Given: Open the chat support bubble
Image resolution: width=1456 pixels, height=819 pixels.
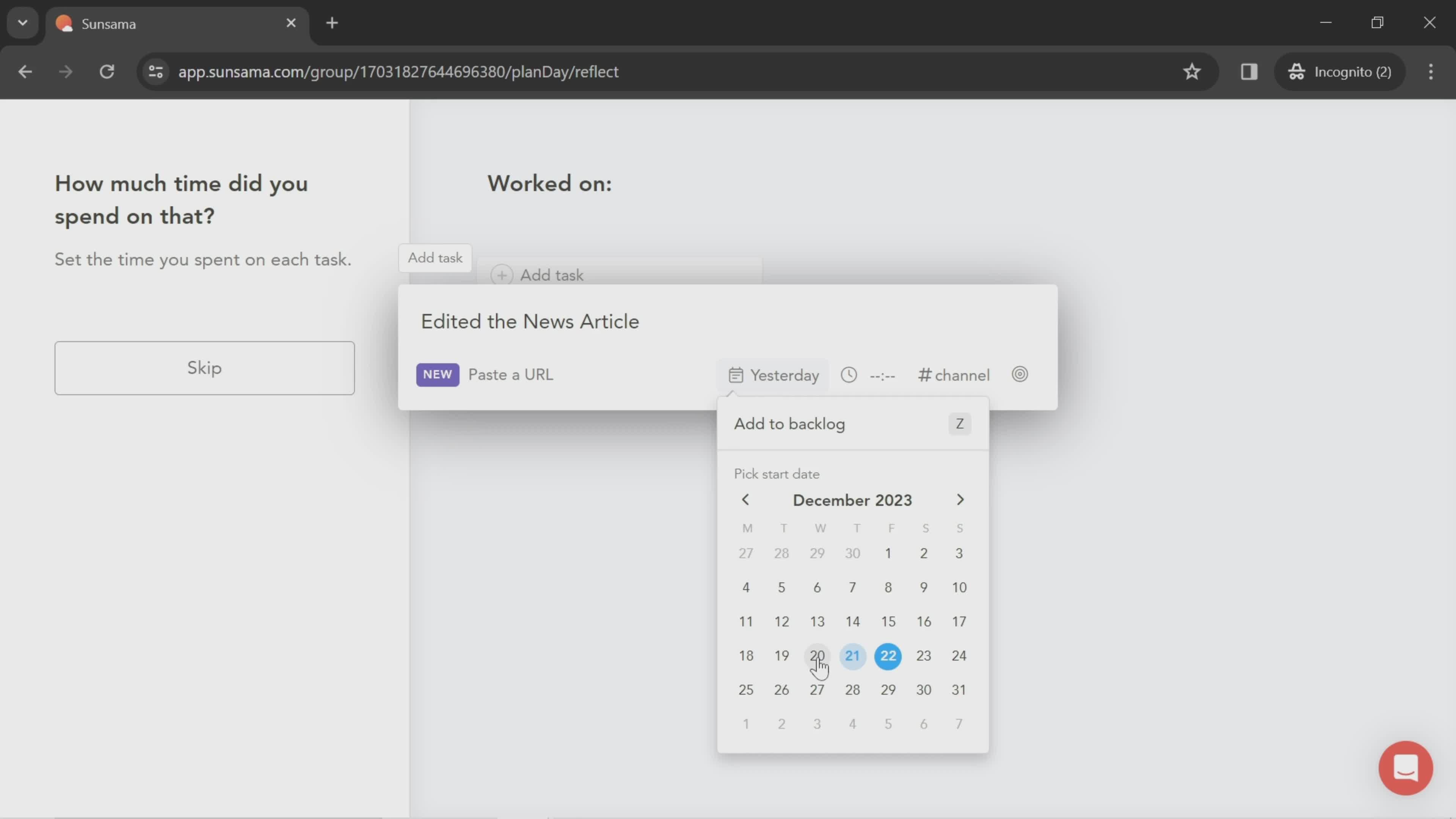Looking at the screenshot, I should [1405, 767].
